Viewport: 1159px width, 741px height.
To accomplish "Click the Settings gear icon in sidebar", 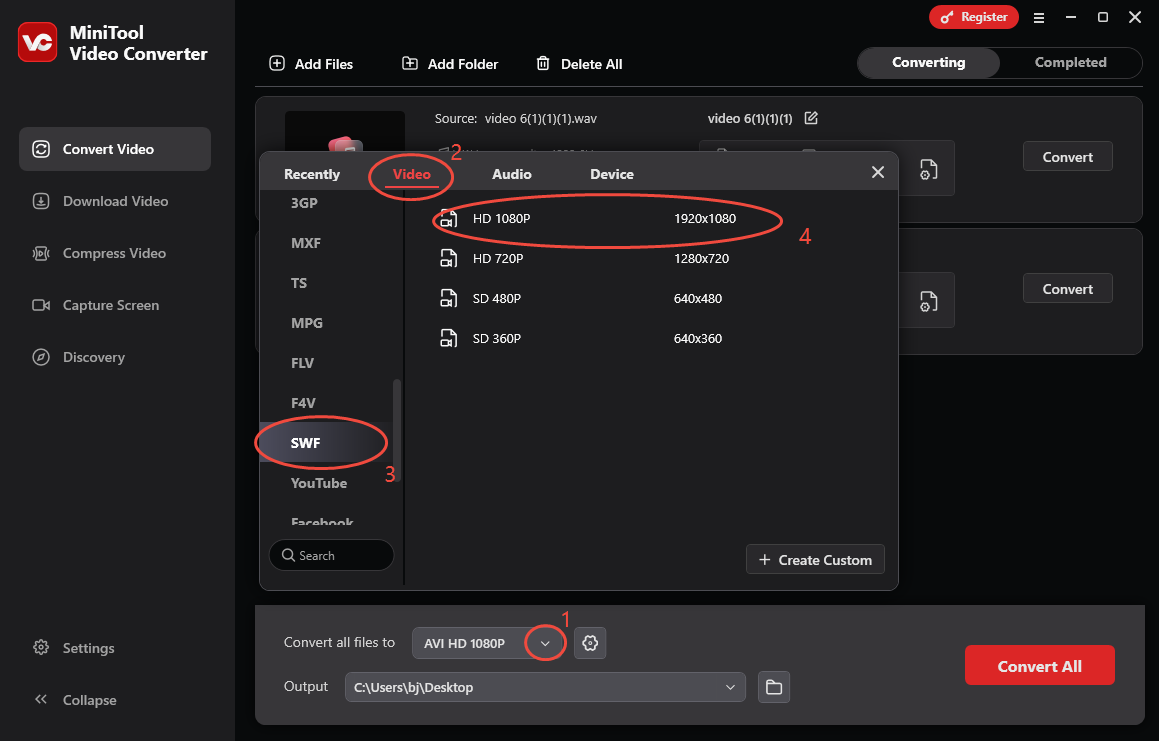I will tap(41, 648).
